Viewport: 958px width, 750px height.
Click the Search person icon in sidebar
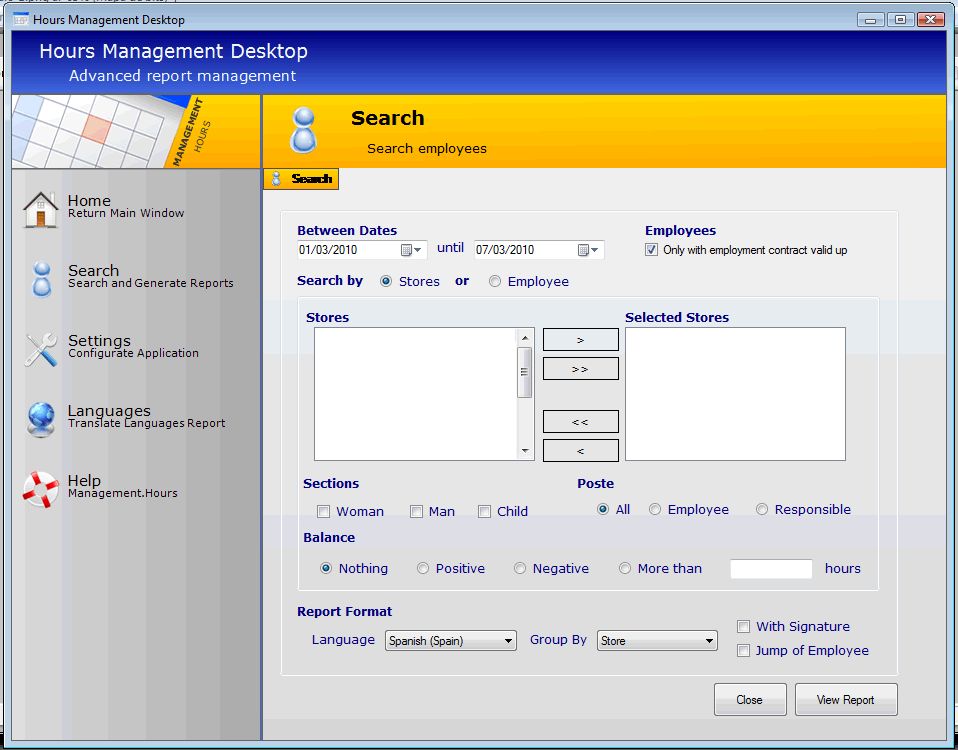(41, 280)
